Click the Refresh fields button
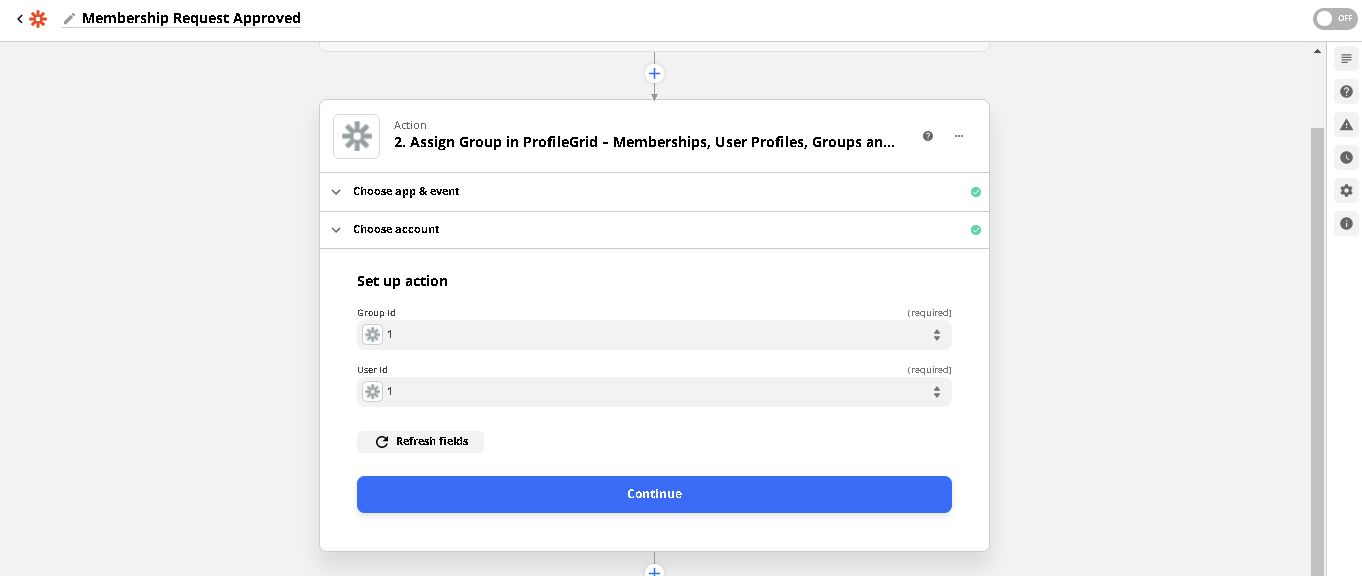 (x=420, y=442)
